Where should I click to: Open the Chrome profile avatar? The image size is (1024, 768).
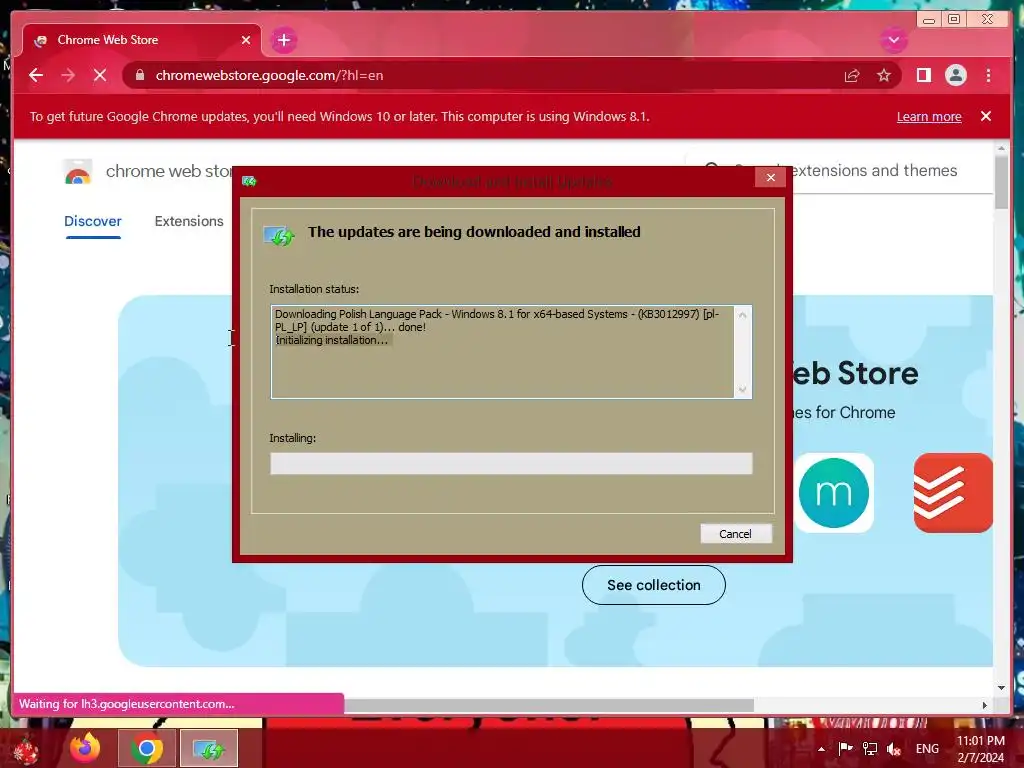coord(955,75)
